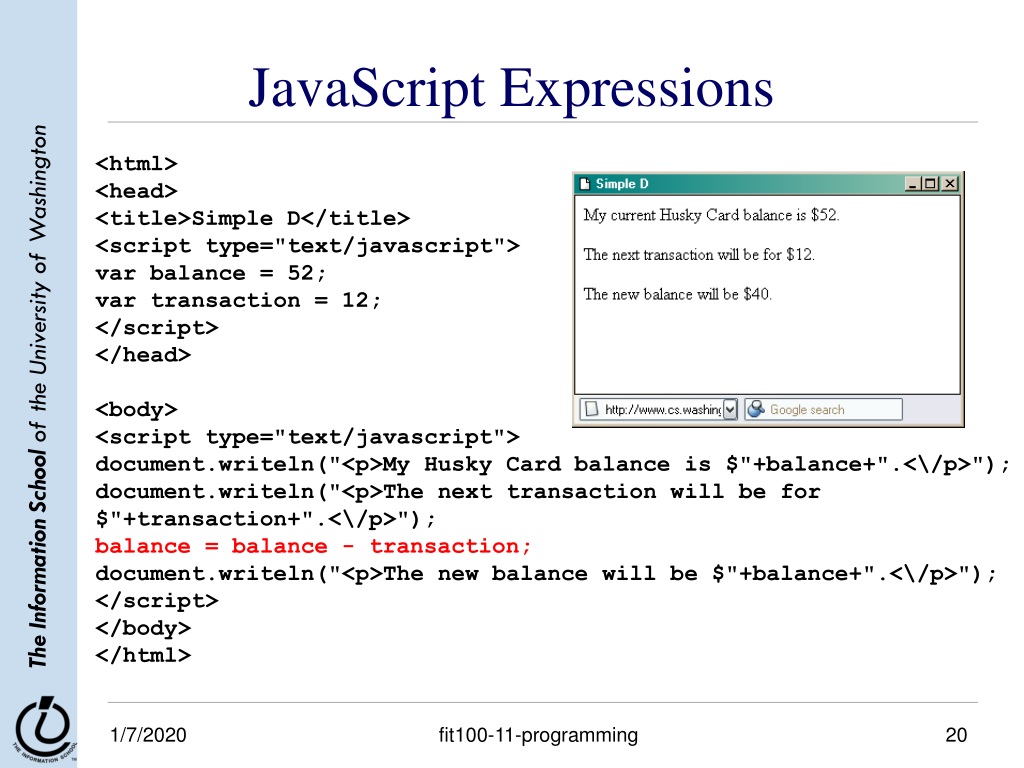The image size is (1024, 768).
Task: Click the 'var balance = 52;' code line
Action: tap(210, 273)
